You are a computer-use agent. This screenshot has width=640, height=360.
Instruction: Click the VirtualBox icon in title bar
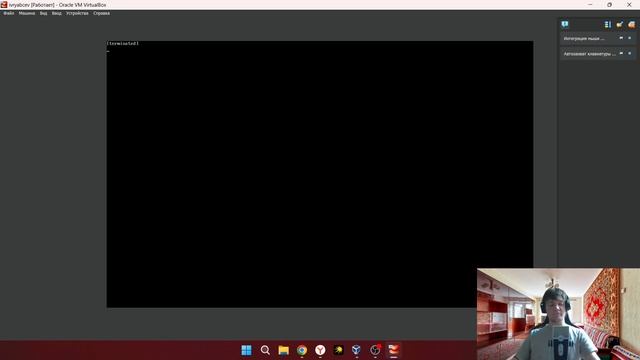[x=4, y=4]
